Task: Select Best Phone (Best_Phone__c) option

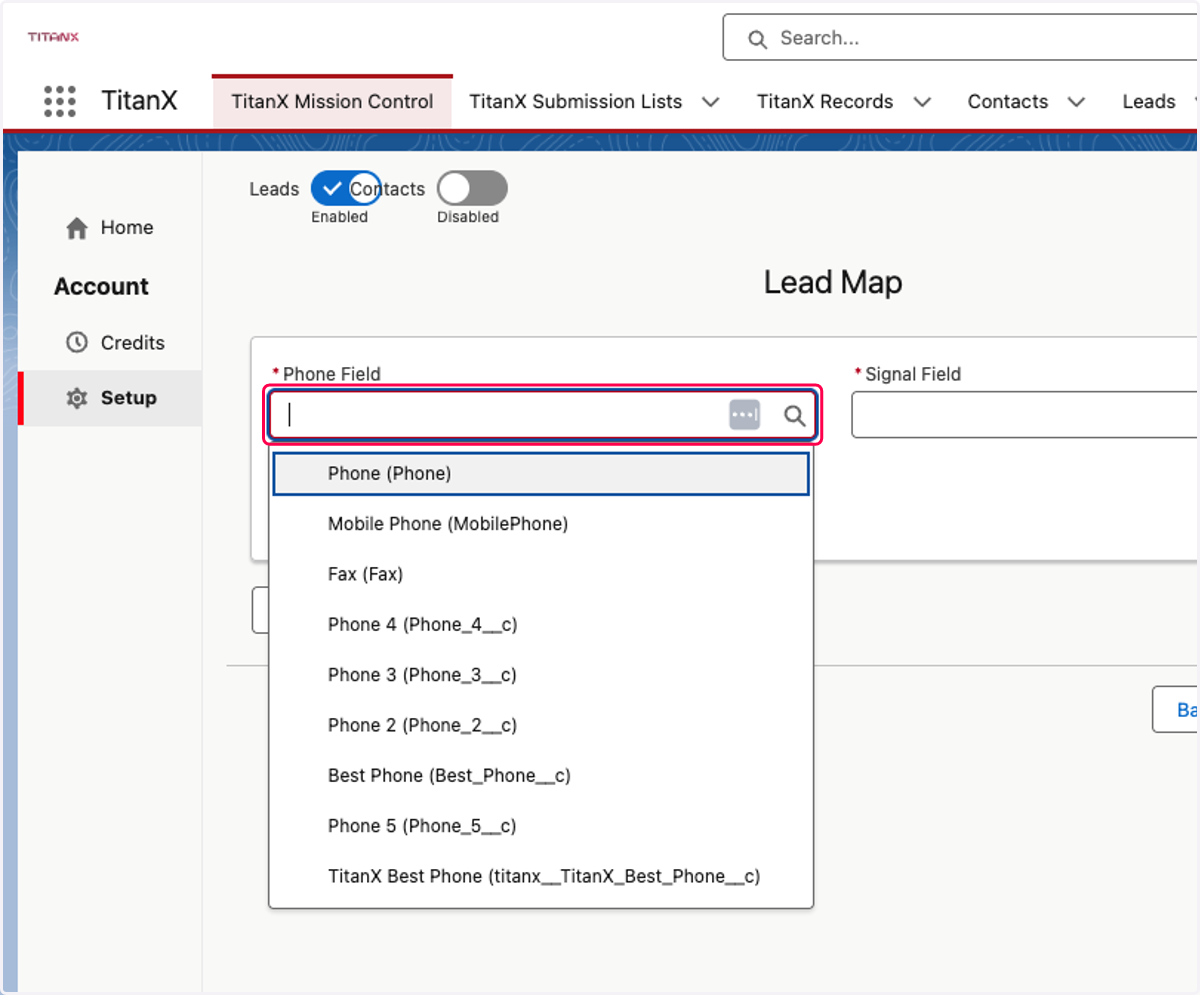Action: (541, 775)
